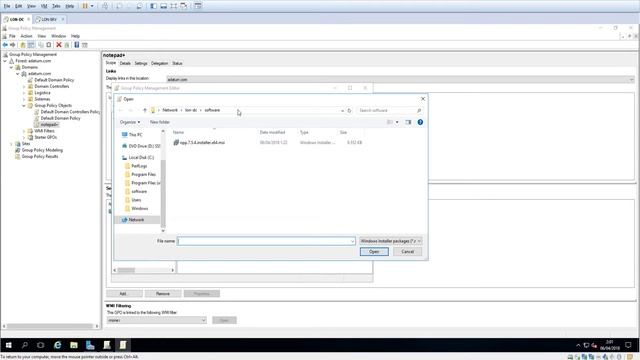This screenshot has width=640, height=360.
Task: Select Local Disk (C:) in navigation pane
Action: (x=138, y=158)
